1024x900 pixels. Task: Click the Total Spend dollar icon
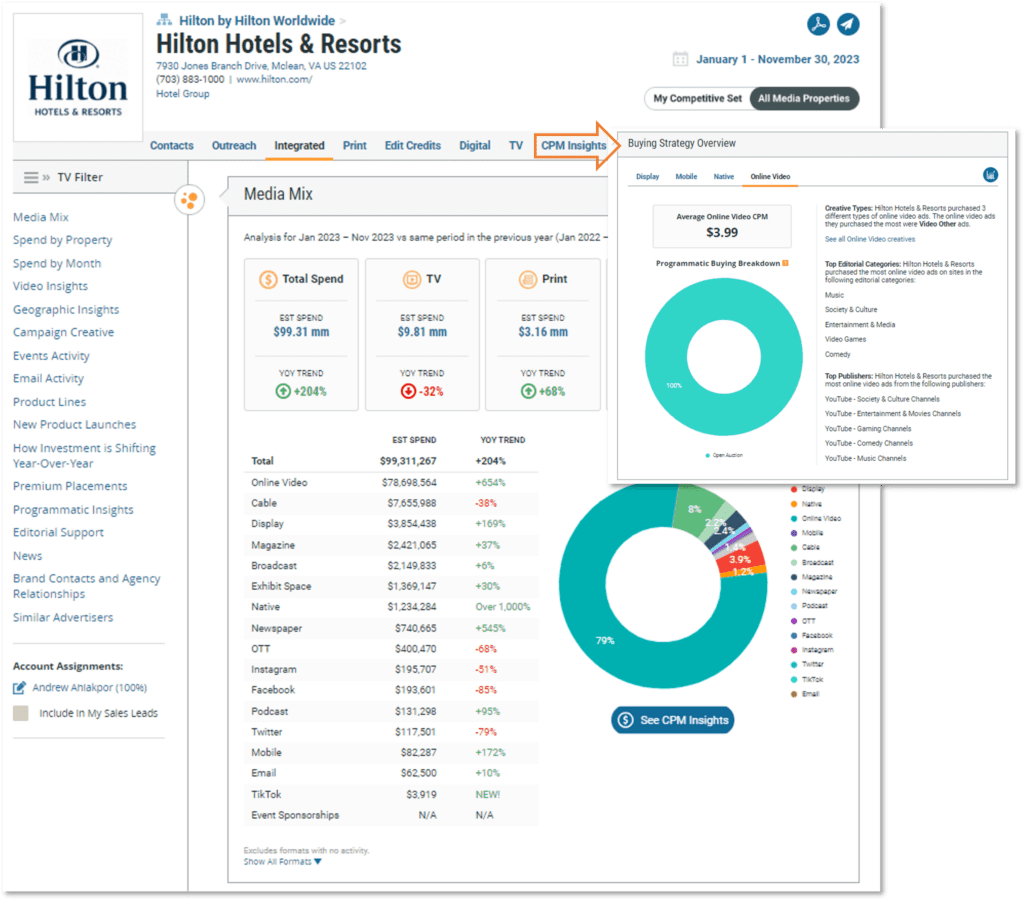pyautogui.click(x=268, y=280)
